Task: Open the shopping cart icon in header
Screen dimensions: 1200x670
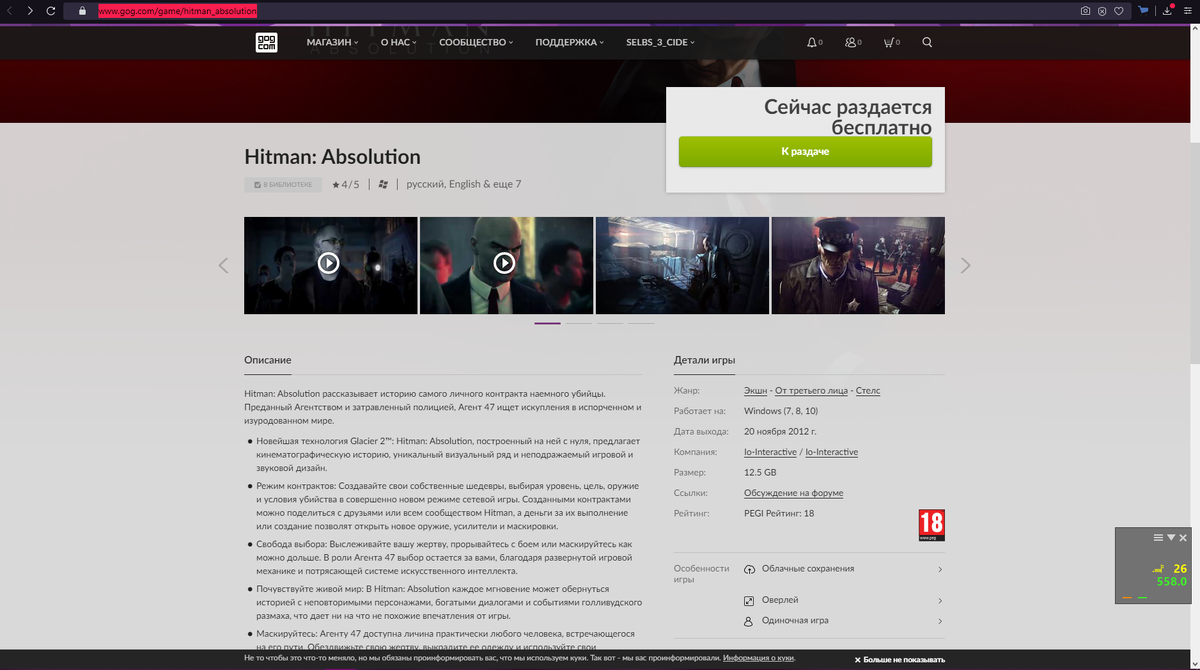Action: pos(888,42)
